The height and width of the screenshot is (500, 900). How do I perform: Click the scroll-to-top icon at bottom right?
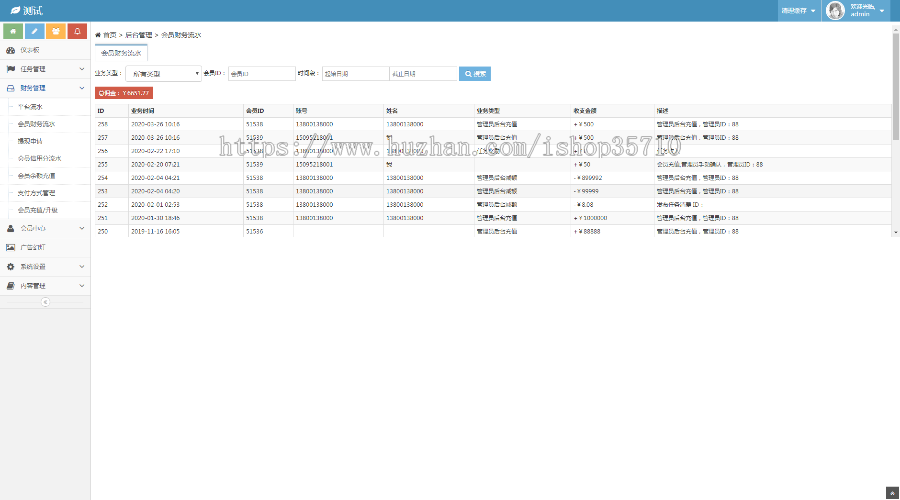(892, 492)
